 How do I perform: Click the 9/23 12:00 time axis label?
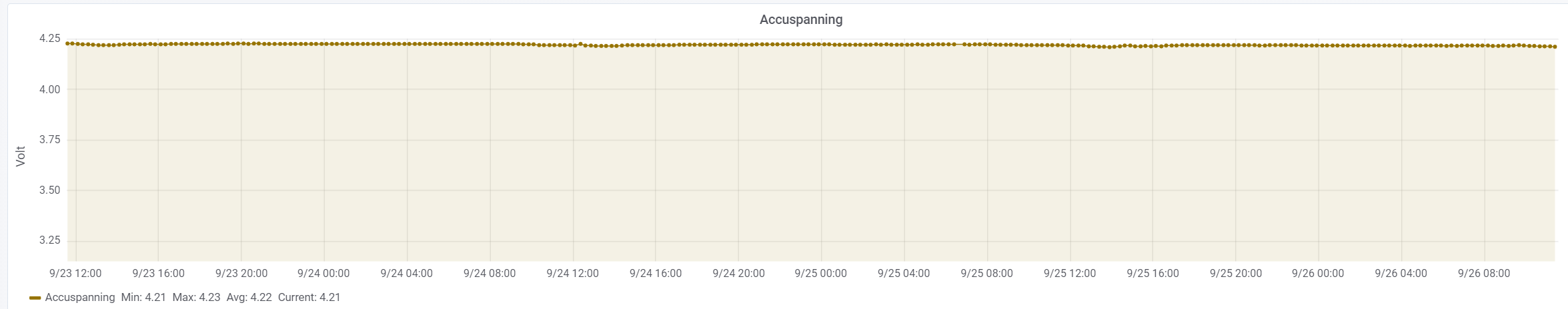coord(75,273)
